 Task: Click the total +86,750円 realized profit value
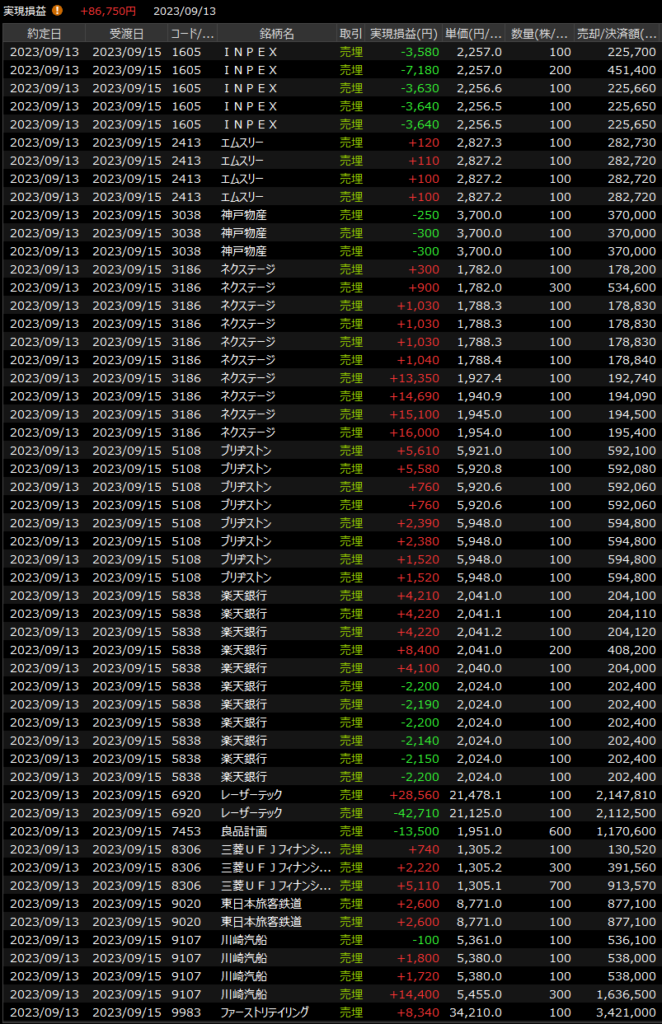click(x=108, y=11)
